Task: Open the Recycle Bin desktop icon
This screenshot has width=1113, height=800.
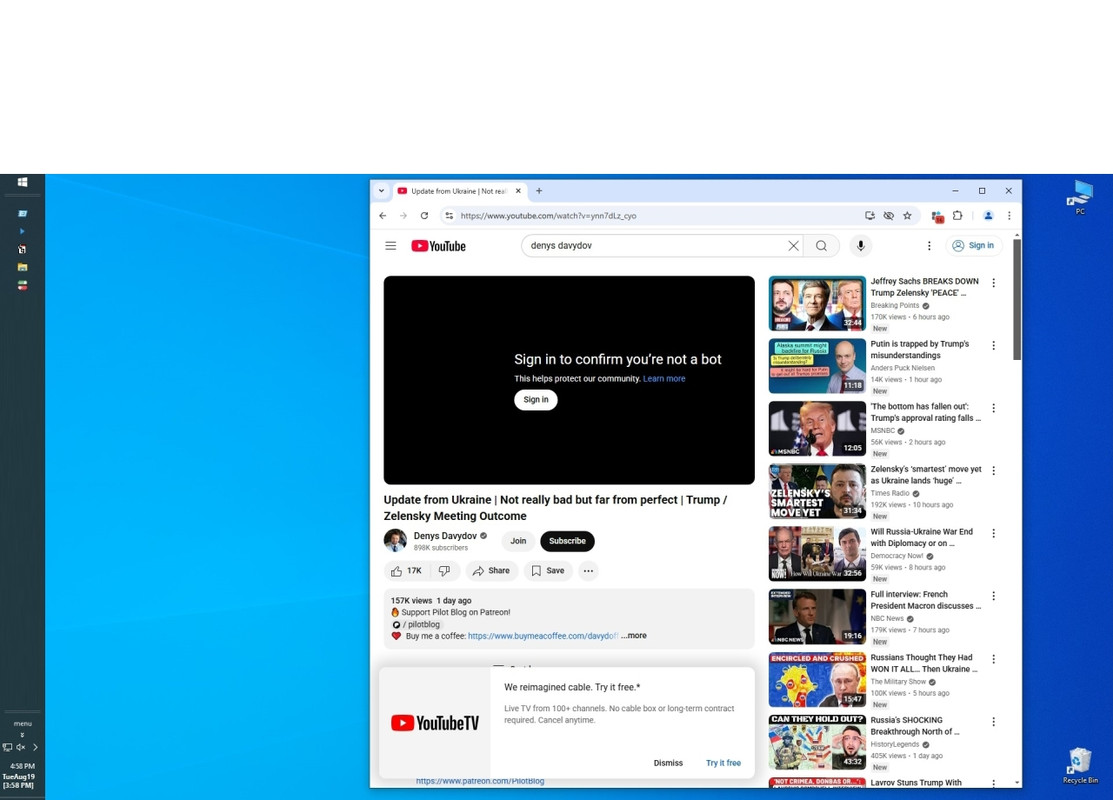Action: click(x=1080, y=765)
